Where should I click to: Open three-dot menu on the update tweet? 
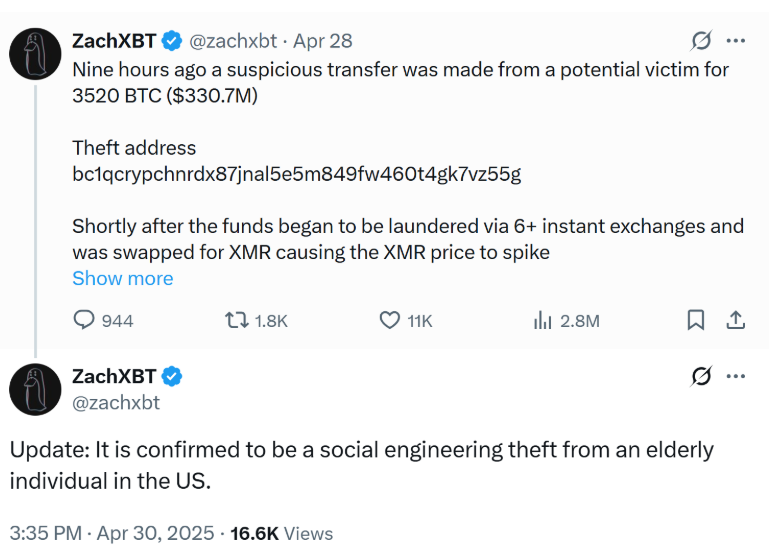(736, 376)
